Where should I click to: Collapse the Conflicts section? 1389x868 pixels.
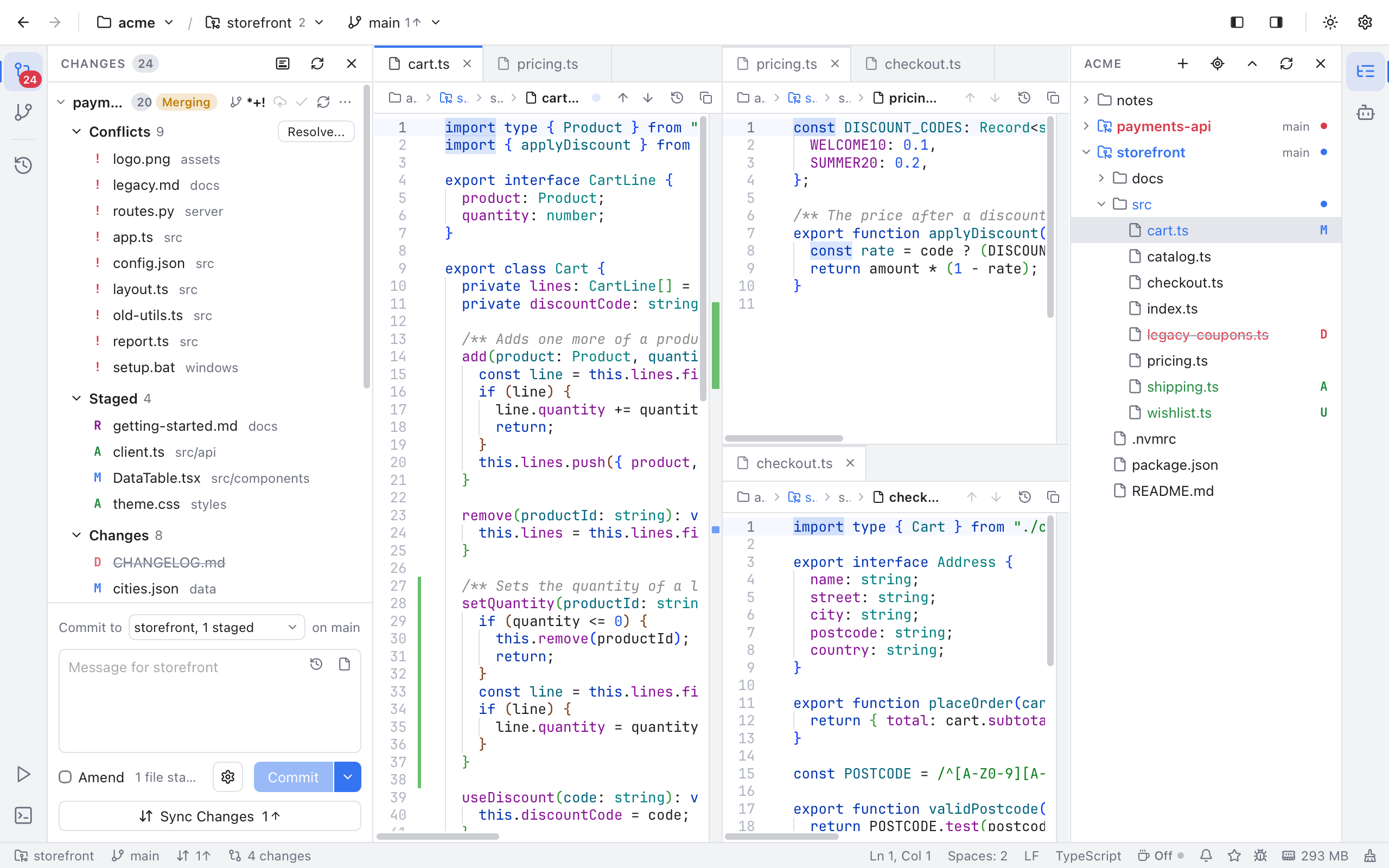pyautogui.click(x=77, y=131)
